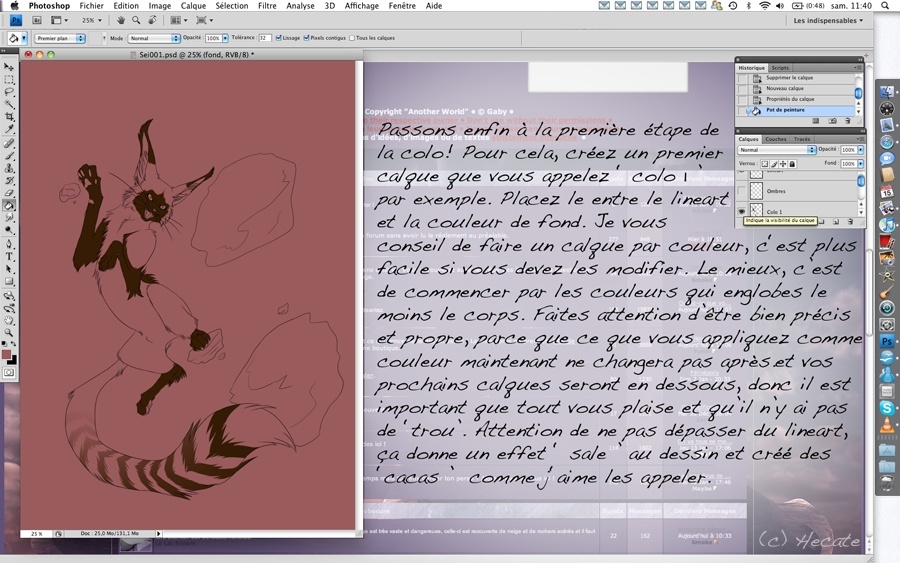
Task: Select the Eraser tool
Action: click(9, 193)
